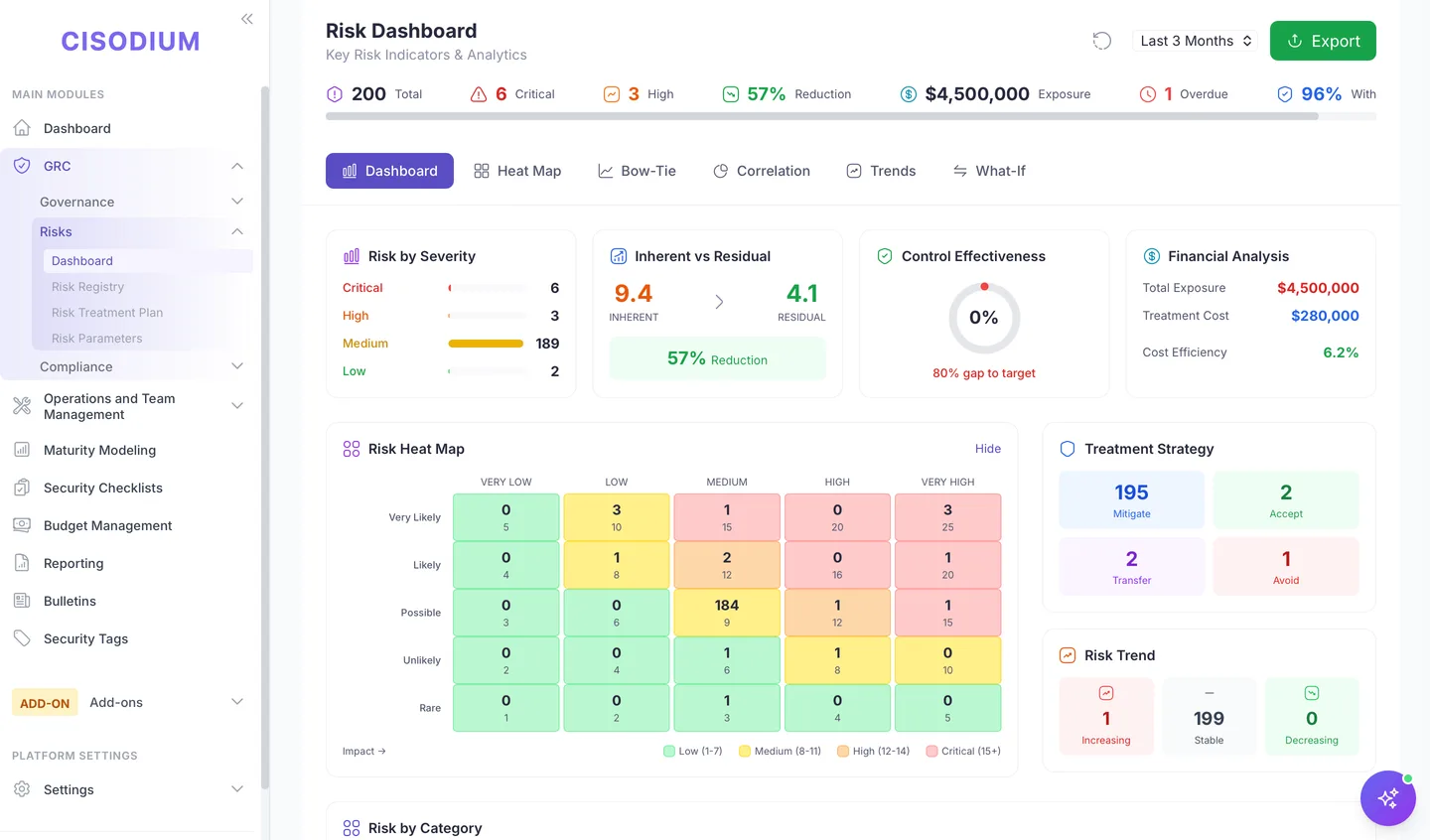This screenshot has height=840, width=1430.
Task: Click the GRC shield icon
Action: [22, 166]
